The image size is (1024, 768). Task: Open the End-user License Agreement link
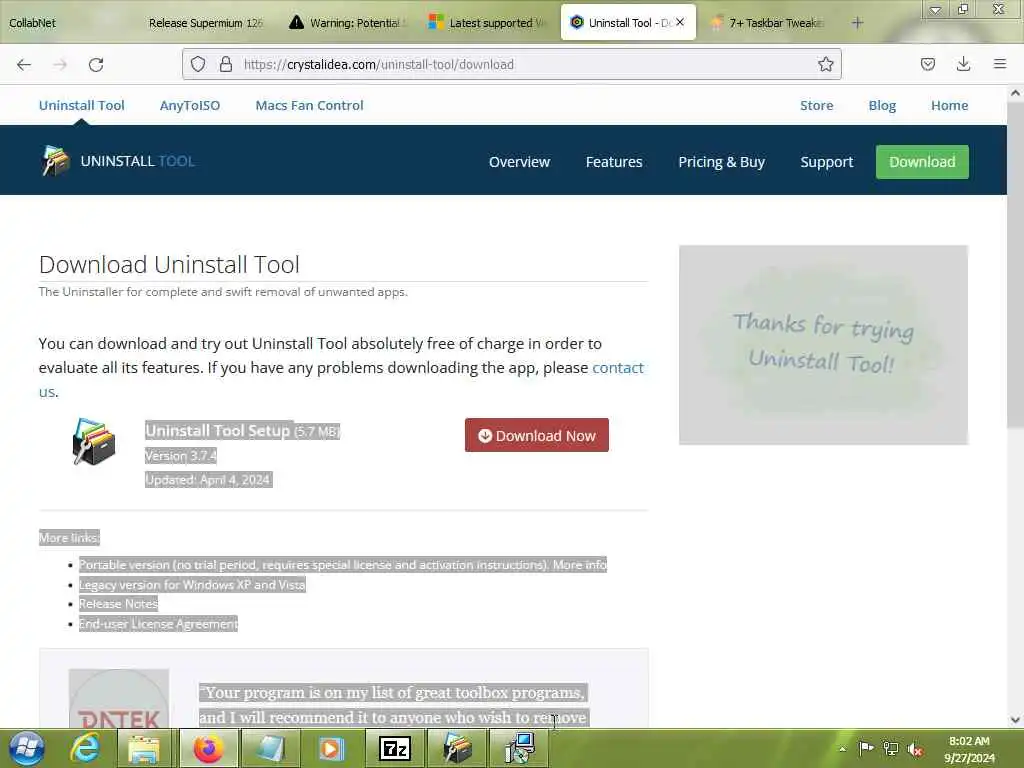coord(158,624)
